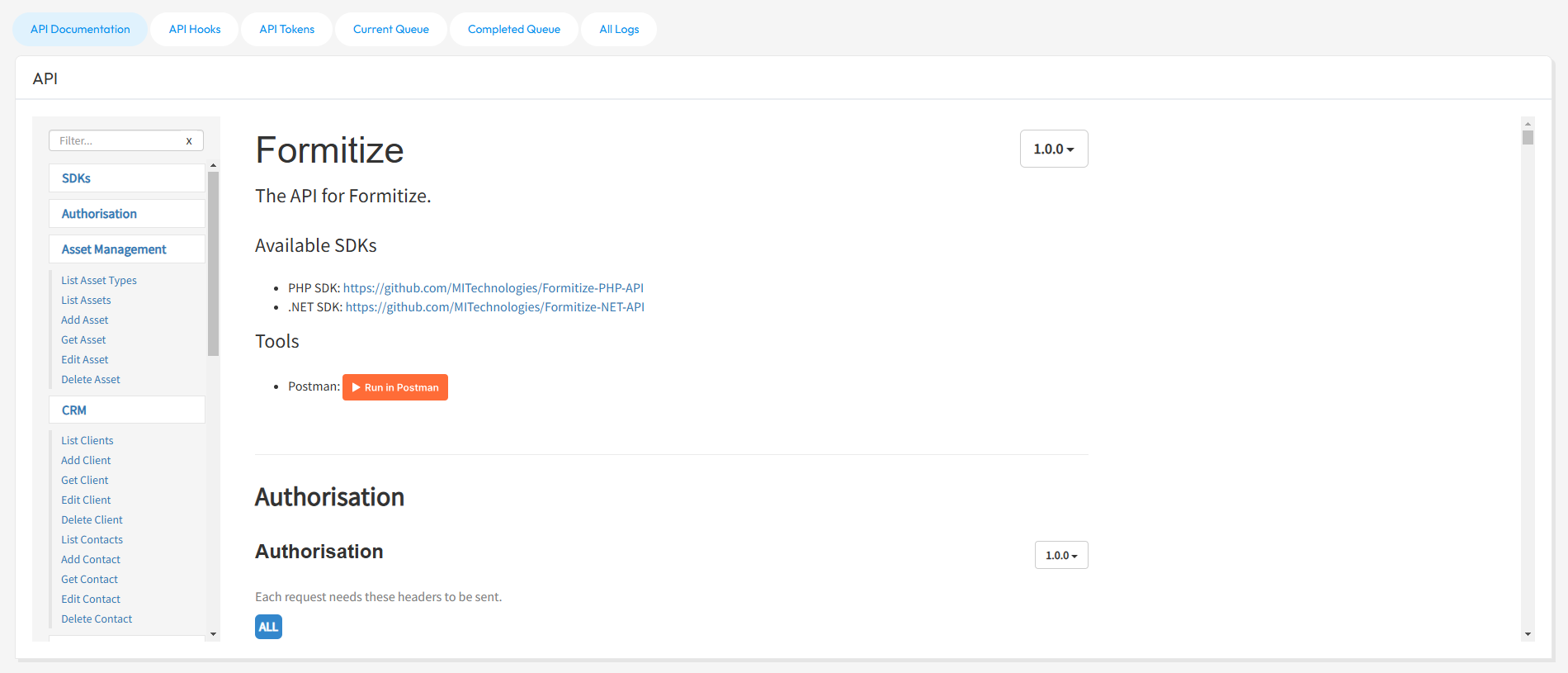Image resolution: width=1568 pixels, height=673 pixels.
Task: Open Get Asset endpoint
Action: click(83, 340)
